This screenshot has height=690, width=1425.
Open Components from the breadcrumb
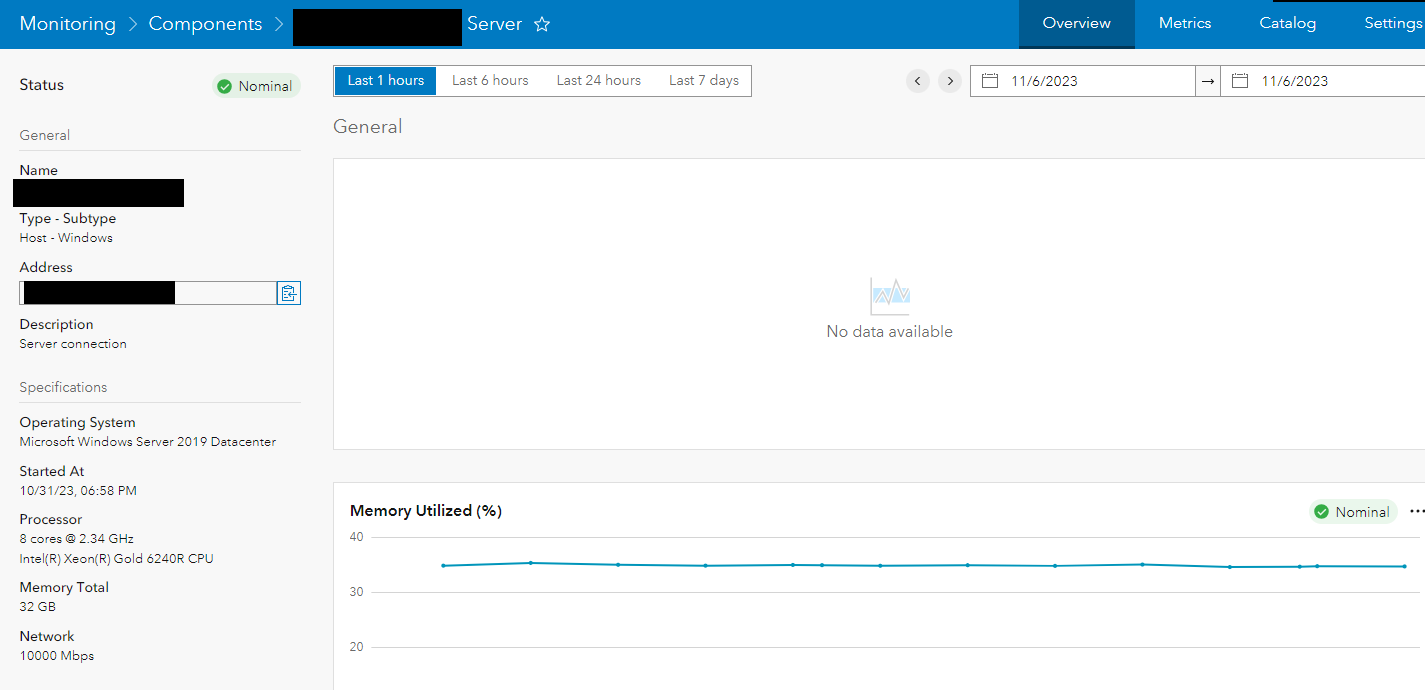point(205,23)
